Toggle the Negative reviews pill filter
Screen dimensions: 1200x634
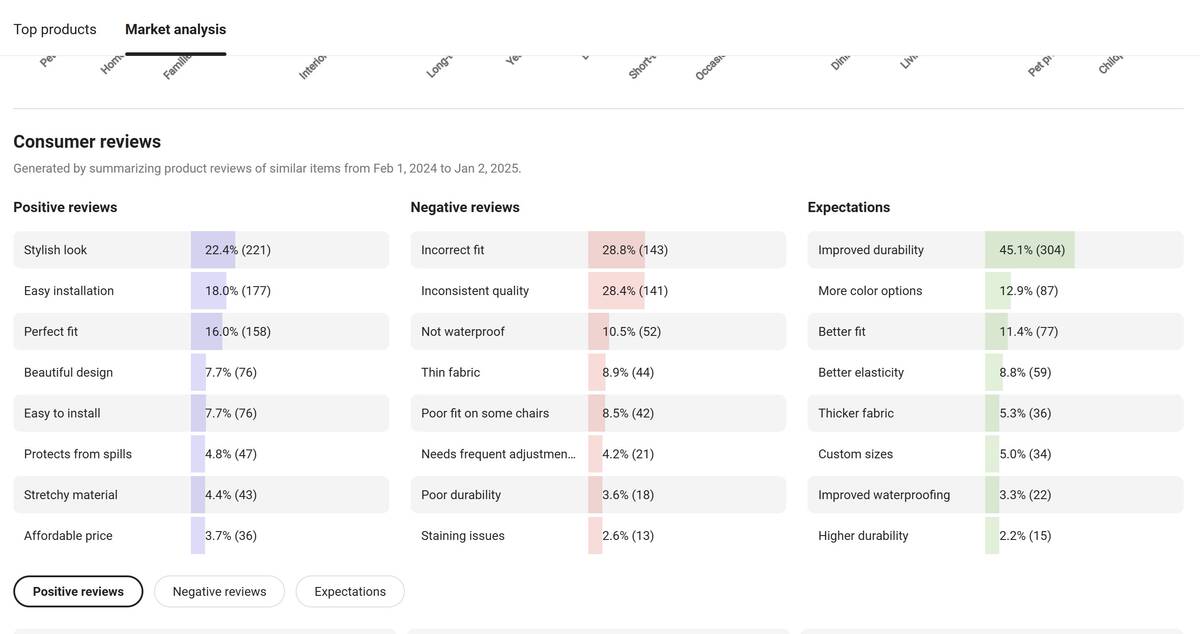click(x=219, y=591)
